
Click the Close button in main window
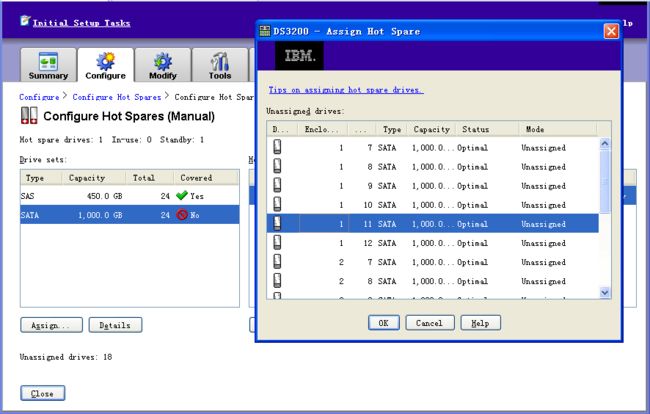(43, 393)
